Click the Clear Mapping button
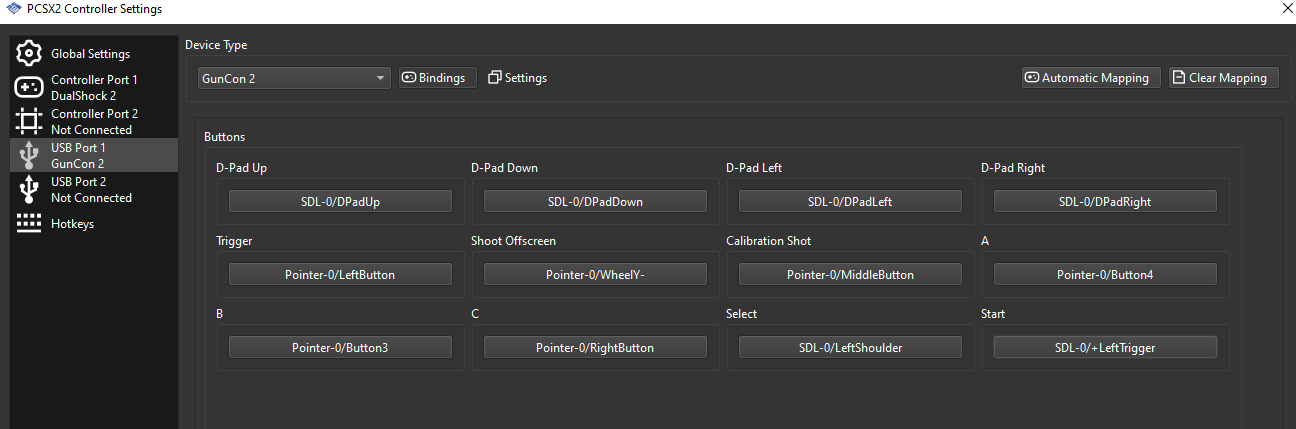The width and height of the screenshot is (1296, 429). [1224, 78]
